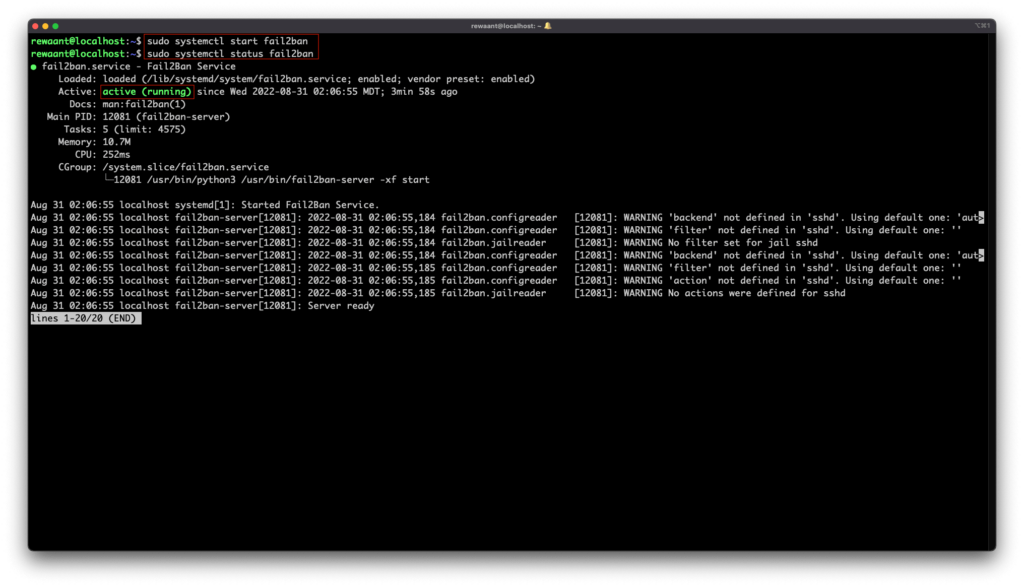Click the warning 'No actions were defined for sshd'
This screenshot has height=588, width=1024.
pos(756,293)
